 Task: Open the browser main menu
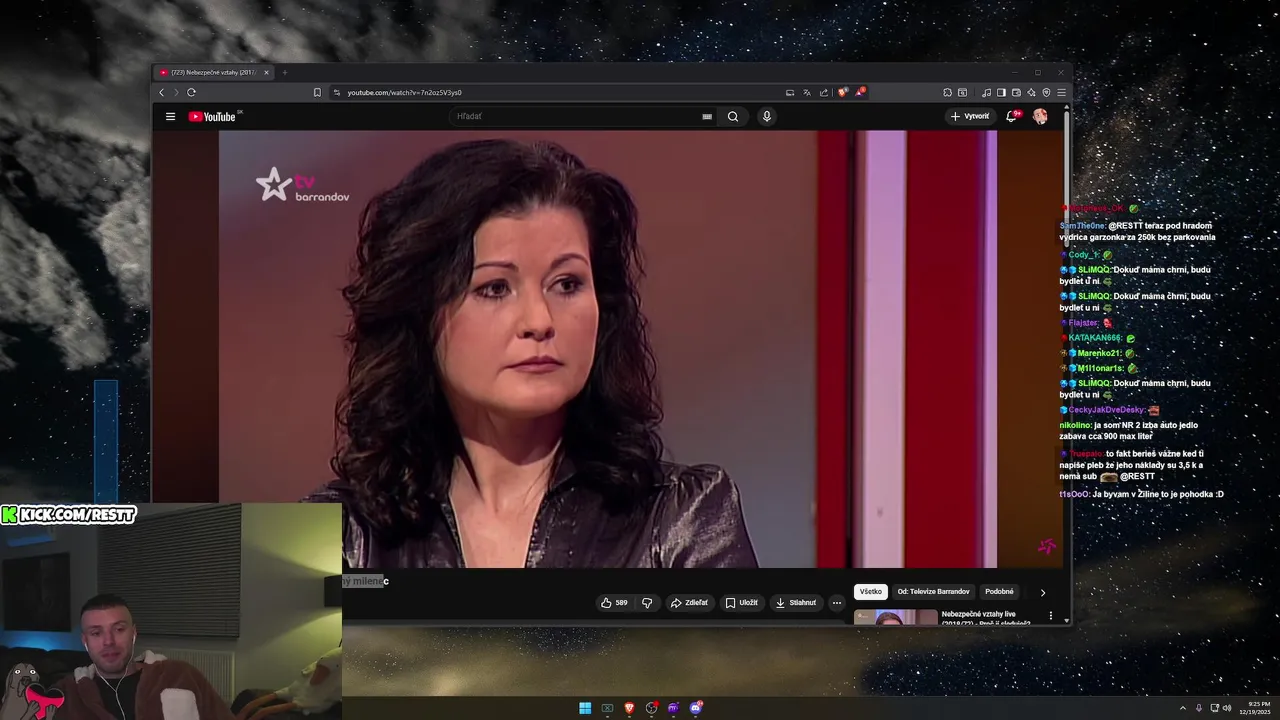pyautogui.click(x=1061, y=92)
